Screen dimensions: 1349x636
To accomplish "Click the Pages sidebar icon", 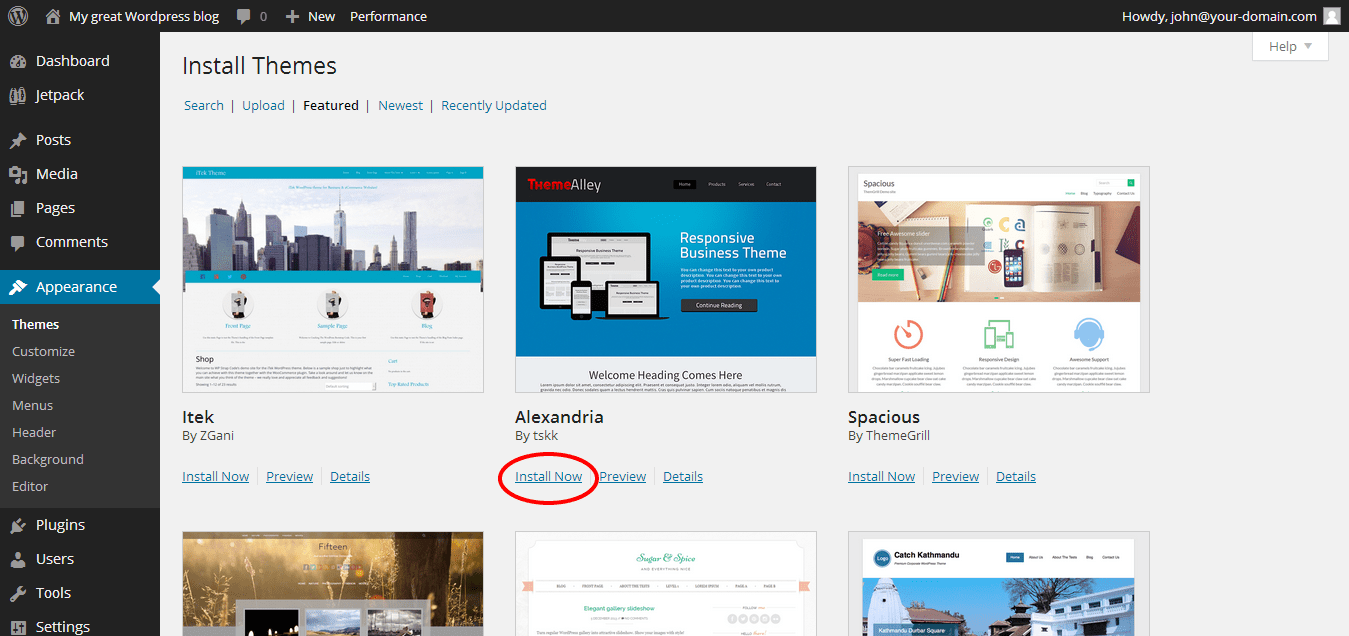I will 18,208.
